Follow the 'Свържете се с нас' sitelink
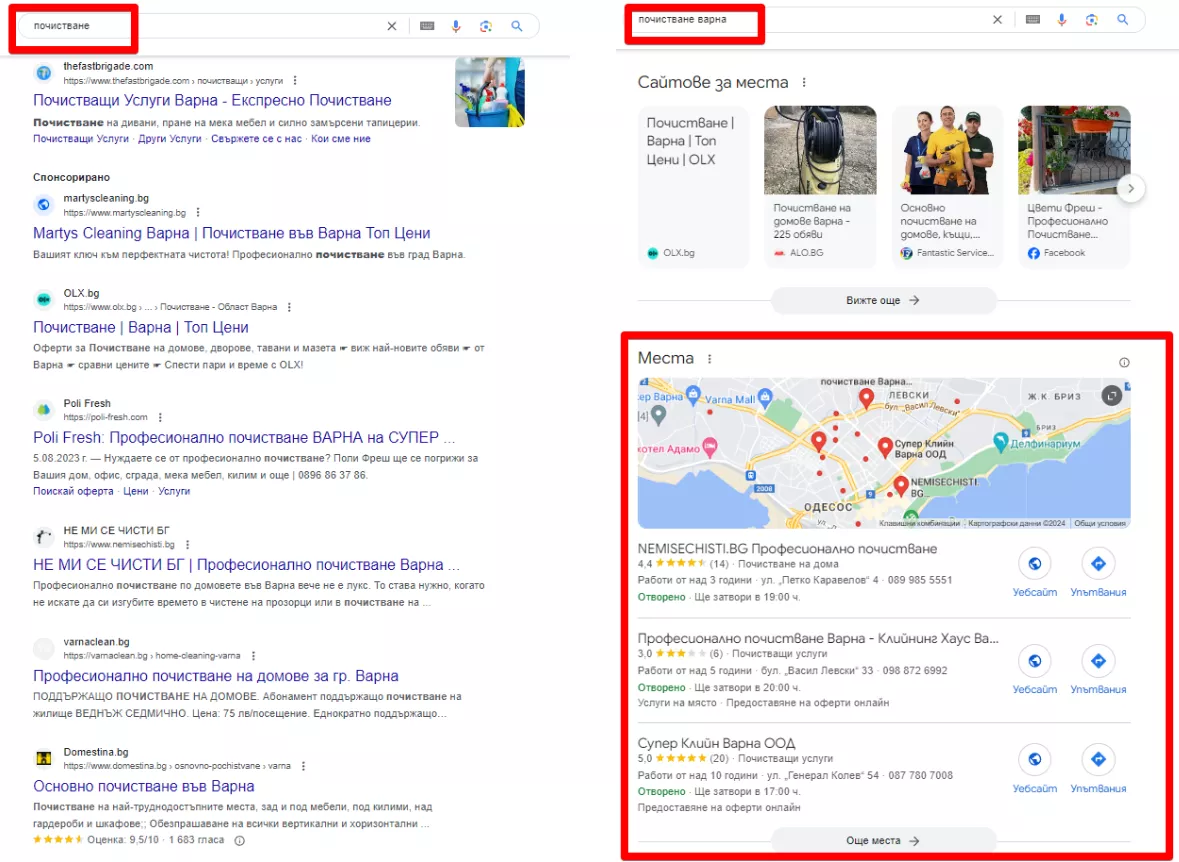Viewport: 1179px width, 862px height. click(256, 139)
